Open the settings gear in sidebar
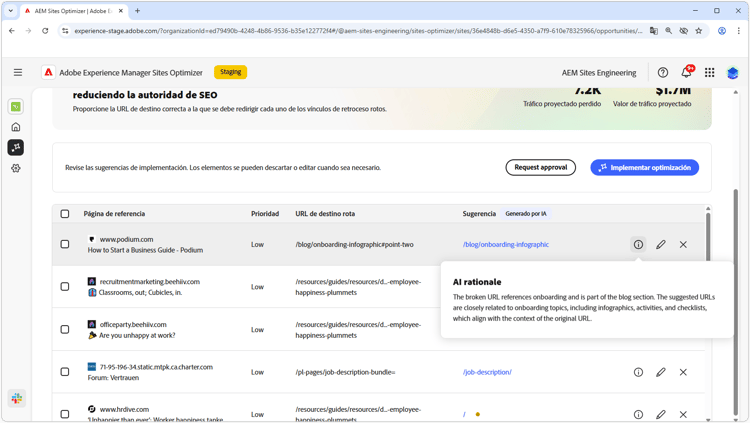 tap(16, 168)
